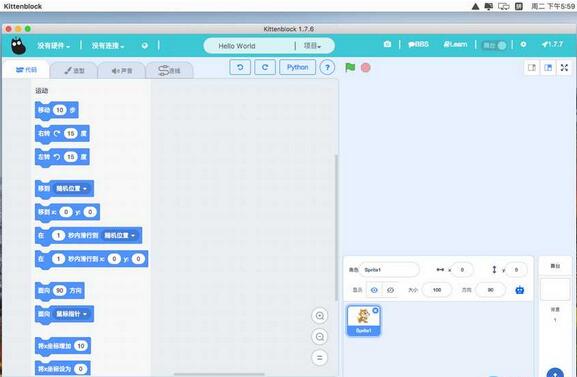Click the blue add backdrop button
Screen dimensions: 577x377
(x=555, y=373)
